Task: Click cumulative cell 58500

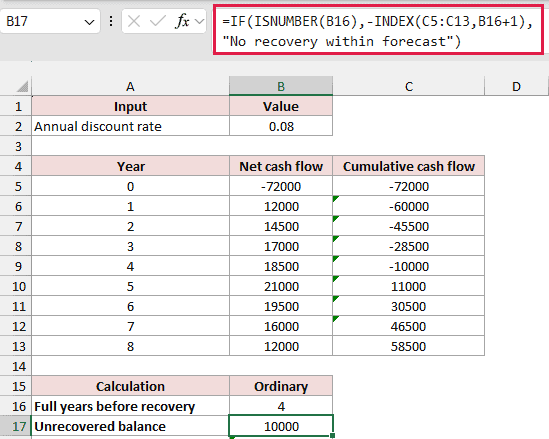Action: (409, 346)
